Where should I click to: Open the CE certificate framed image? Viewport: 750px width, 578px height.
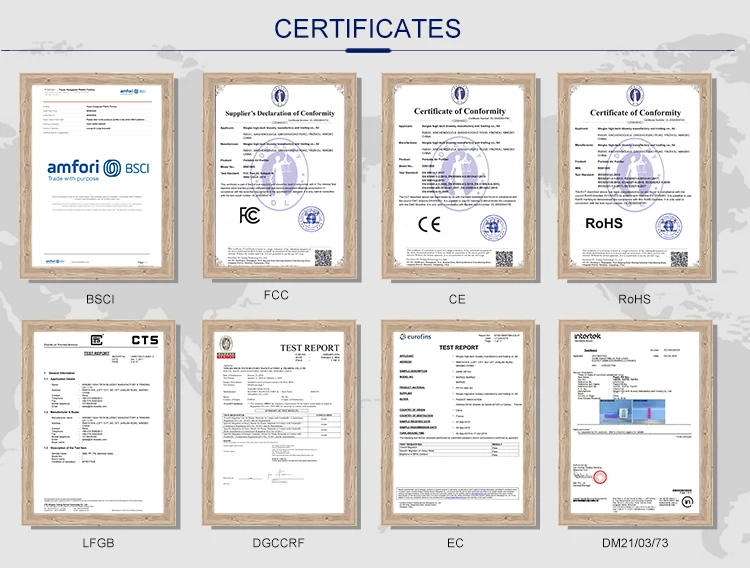pos(458,176)
